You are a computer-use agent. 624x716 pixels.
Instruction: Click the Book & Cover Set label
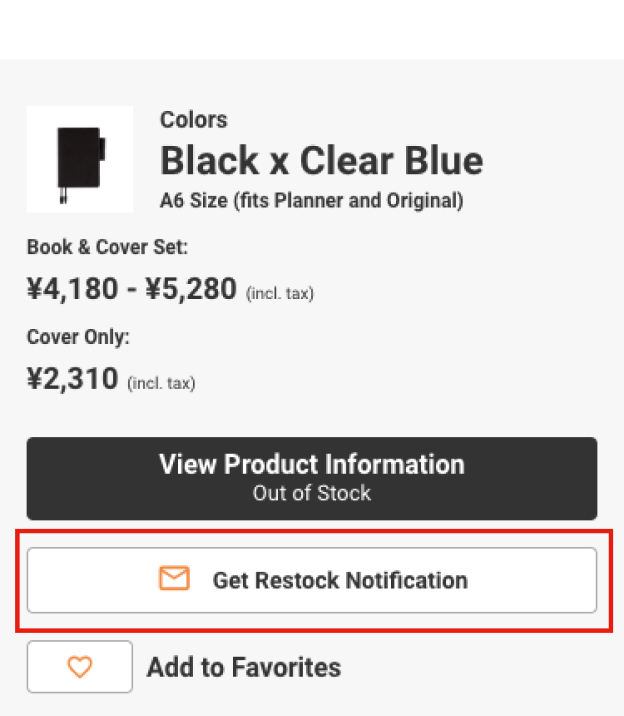coord(107,247)
